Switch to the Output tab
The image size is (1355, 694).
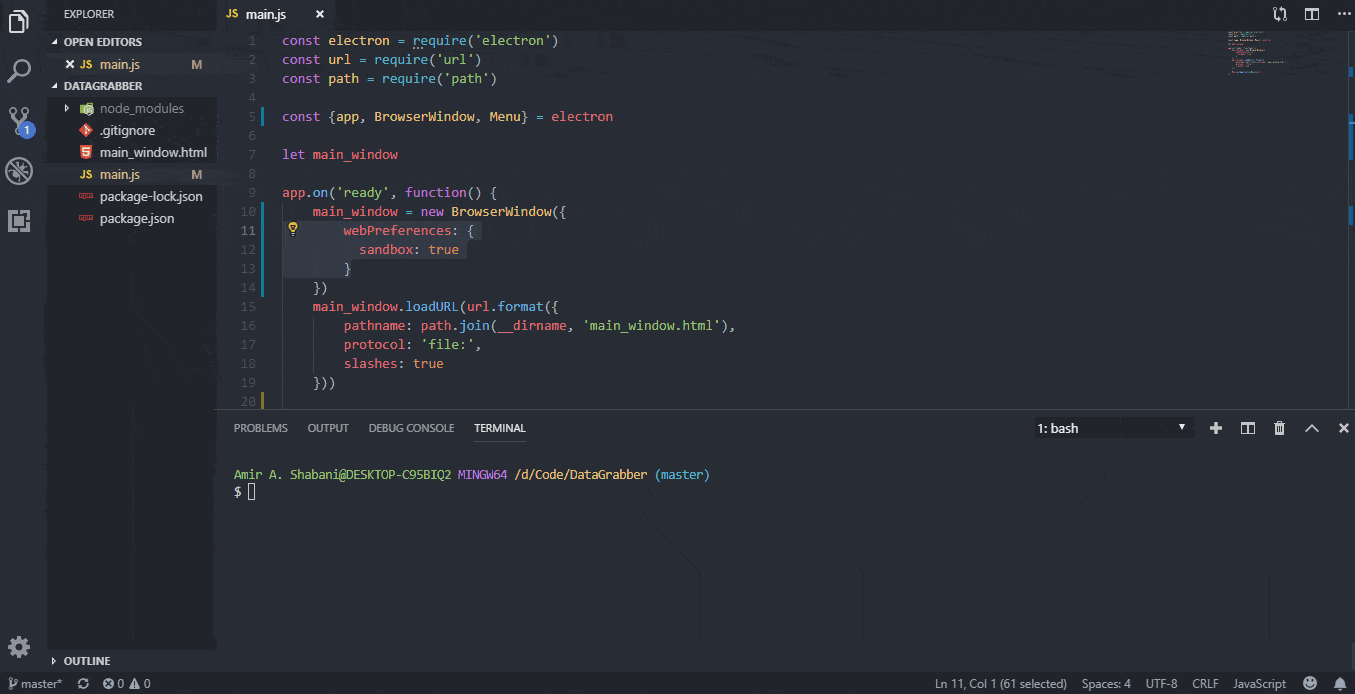pos(328,428)
